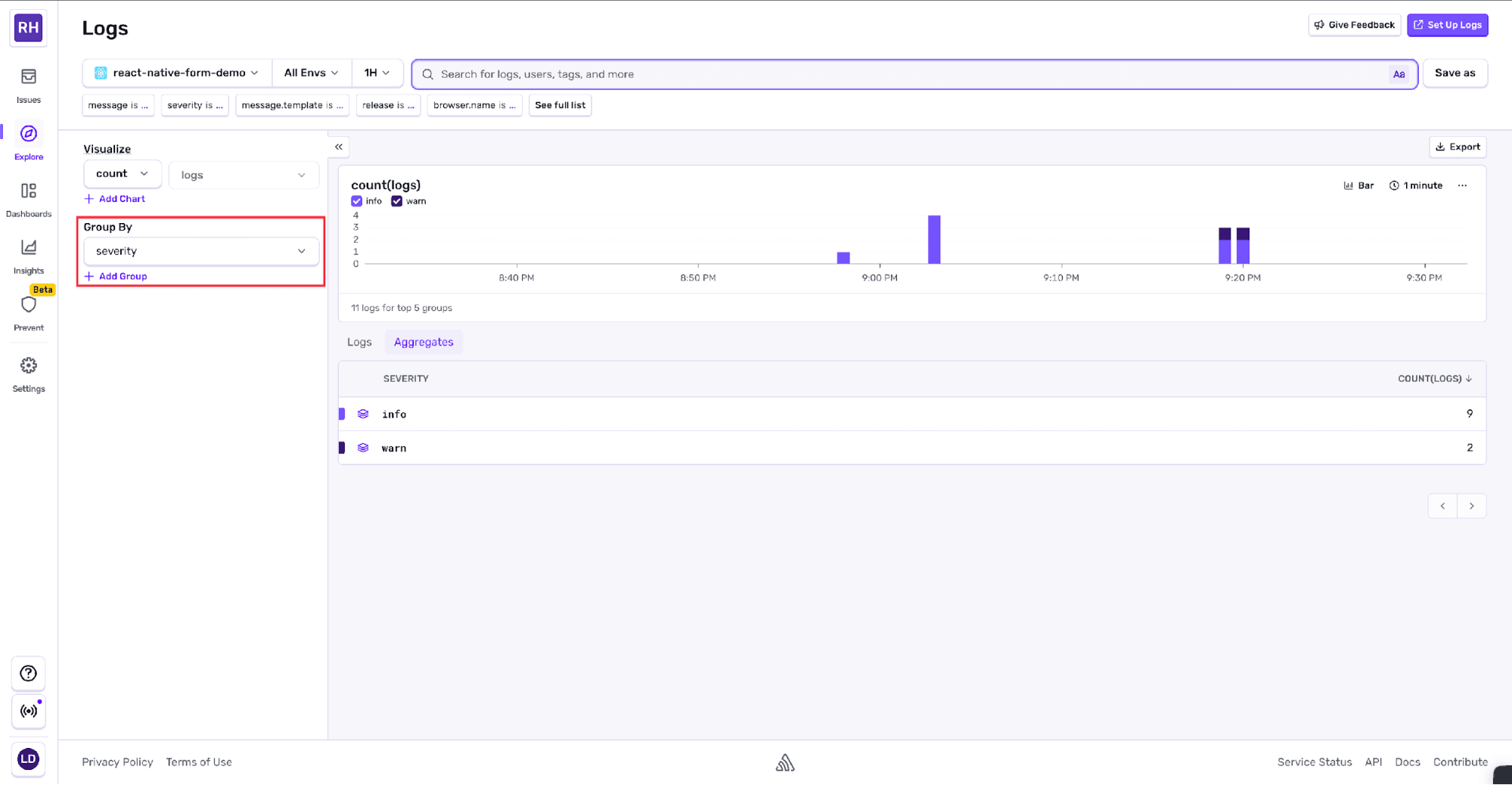Click the purple color bar beside the warn row
Screen dimensions: 1512x785
pos(342,447)
